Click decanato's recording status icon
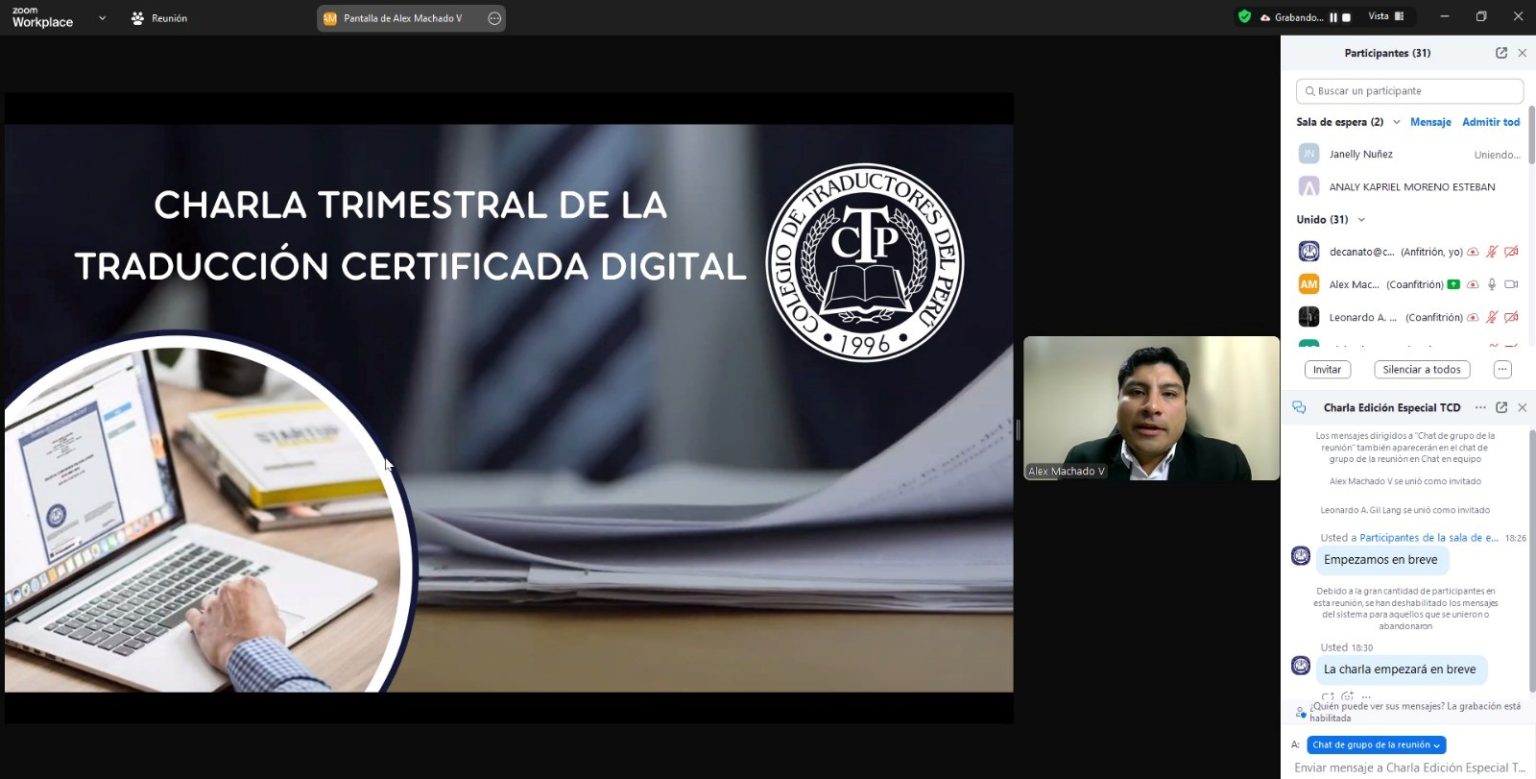 pyautogui.click(x=1472, y=252)
